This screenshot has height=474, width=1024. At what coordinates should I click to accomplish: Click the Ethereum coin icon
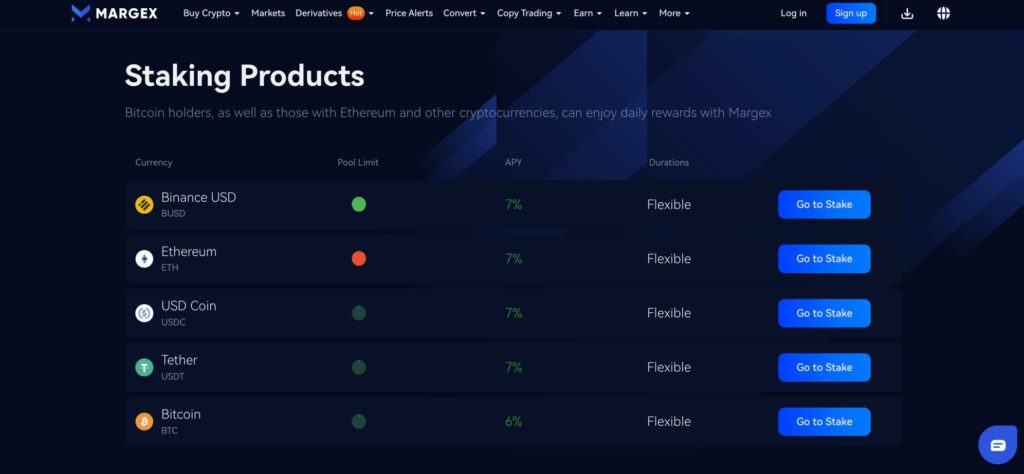pos(144,259)
